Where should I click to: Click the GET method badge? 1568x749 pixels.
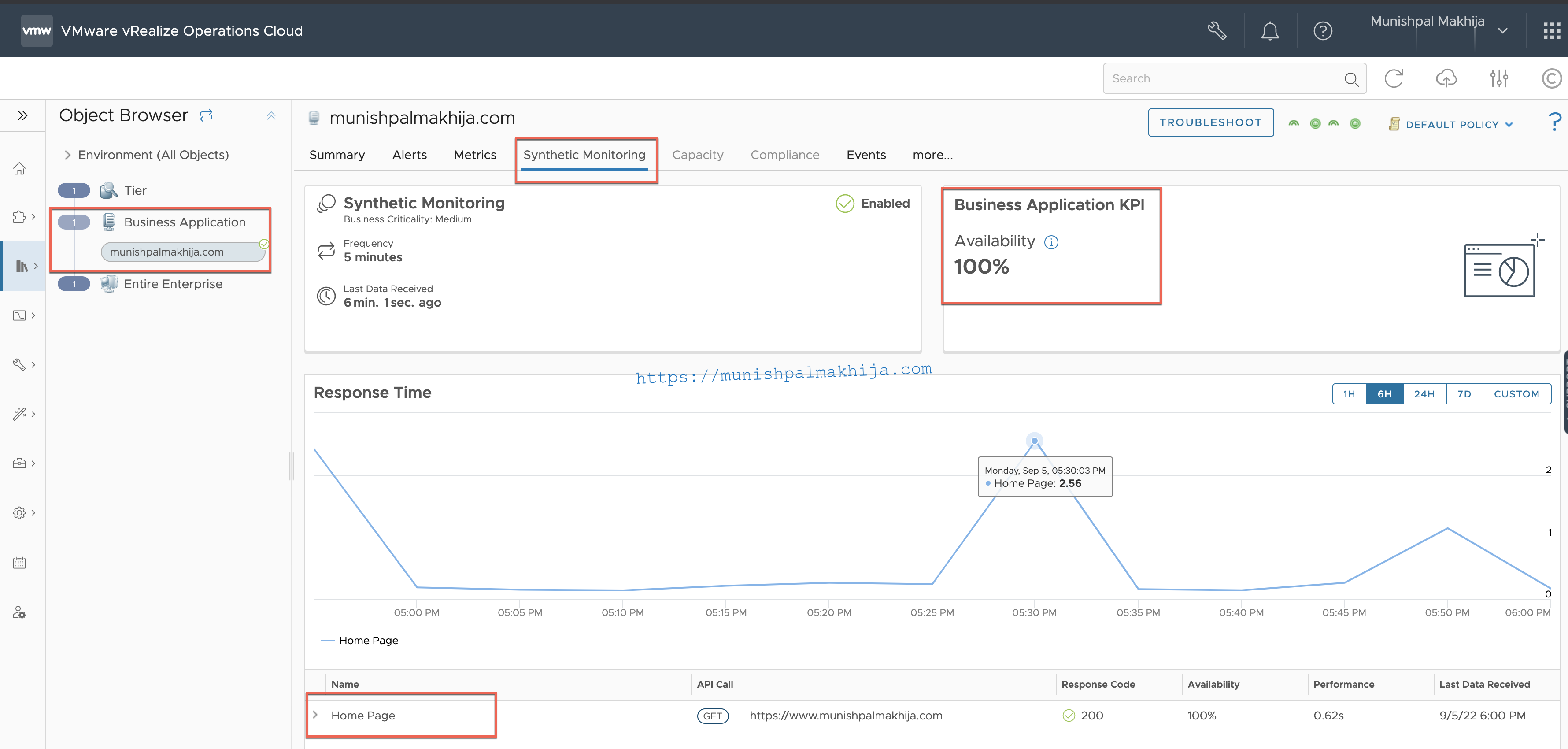[712, 716]
